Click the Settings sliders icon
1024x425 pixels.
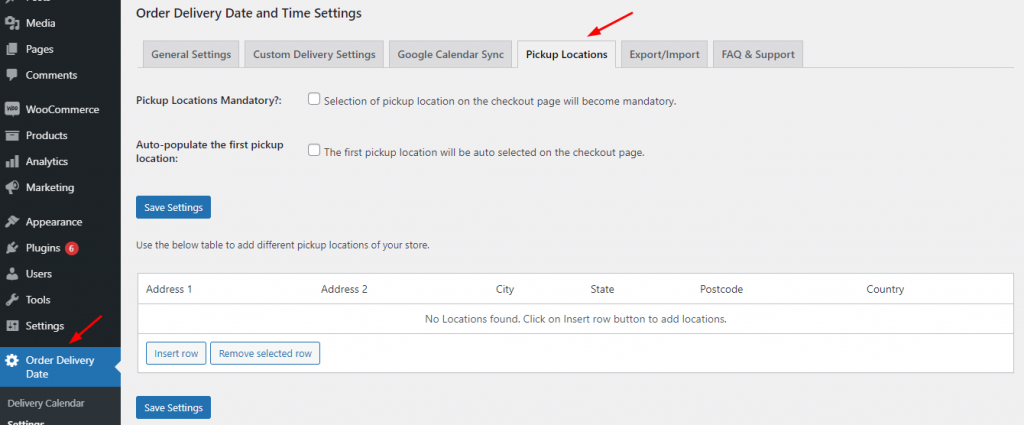coord(11,326)
